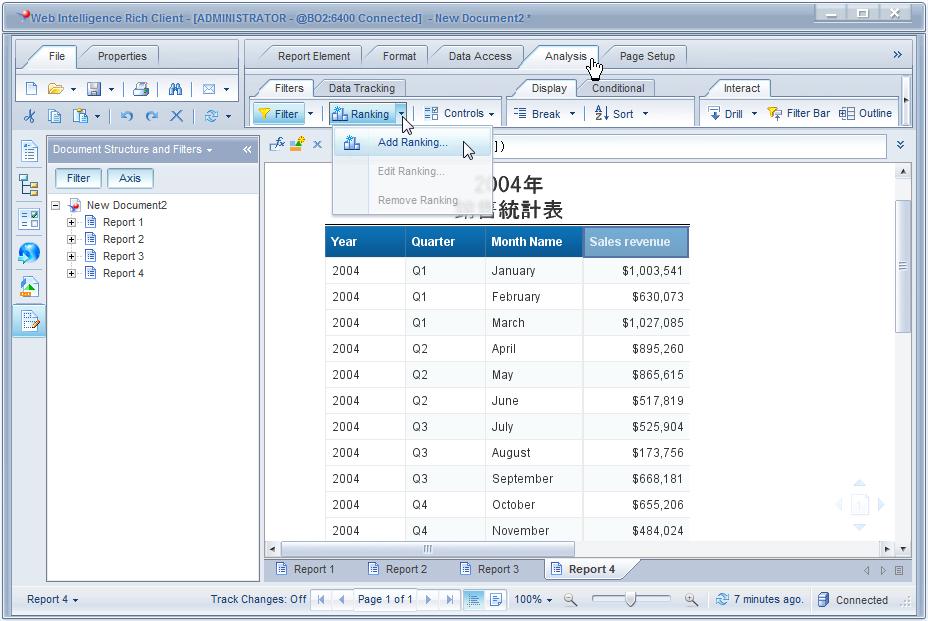Print the document with printer icon
The width and height of the screenshot is (928, 621).
pyautogui.click(x=141, y=89)
